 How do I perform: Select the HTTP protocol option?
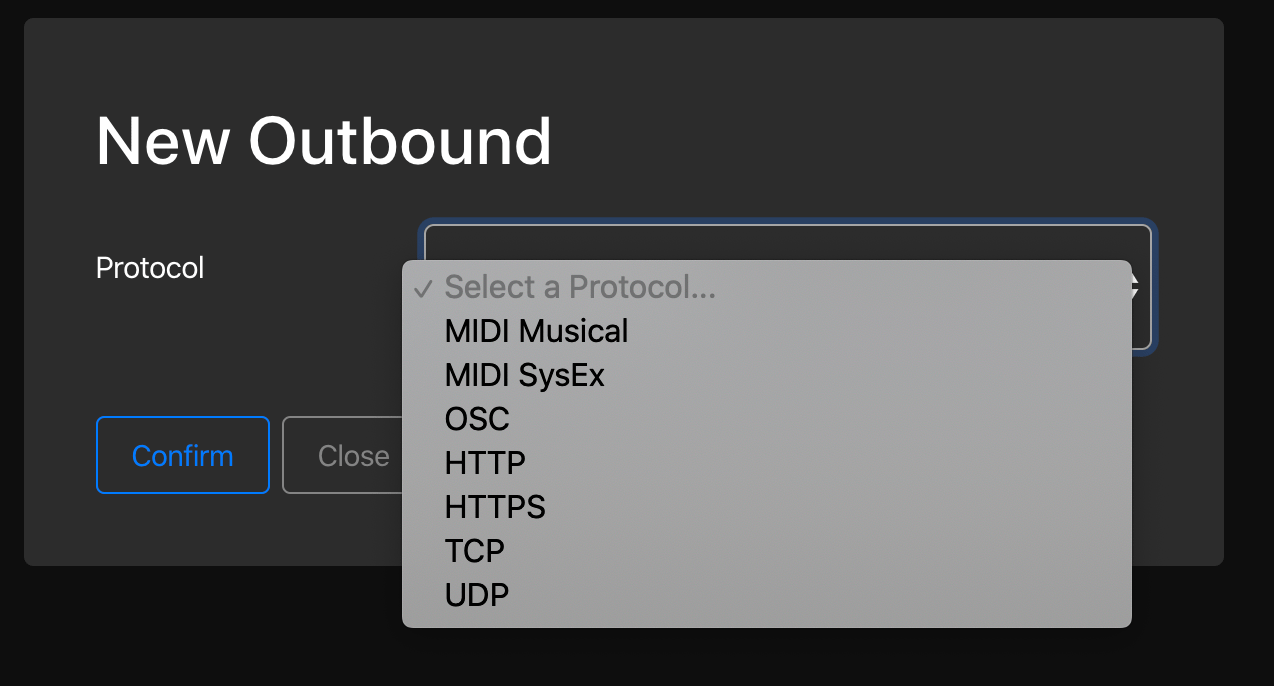[x=485, y=463]
